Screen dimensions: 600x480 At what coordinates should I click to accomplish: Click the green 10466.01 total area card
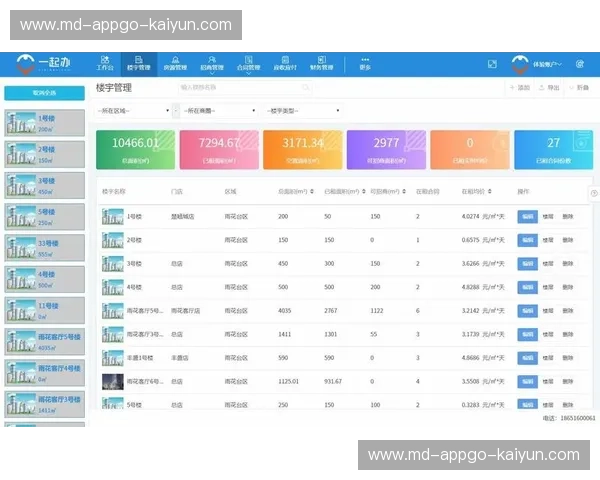[x=135, y=150]
